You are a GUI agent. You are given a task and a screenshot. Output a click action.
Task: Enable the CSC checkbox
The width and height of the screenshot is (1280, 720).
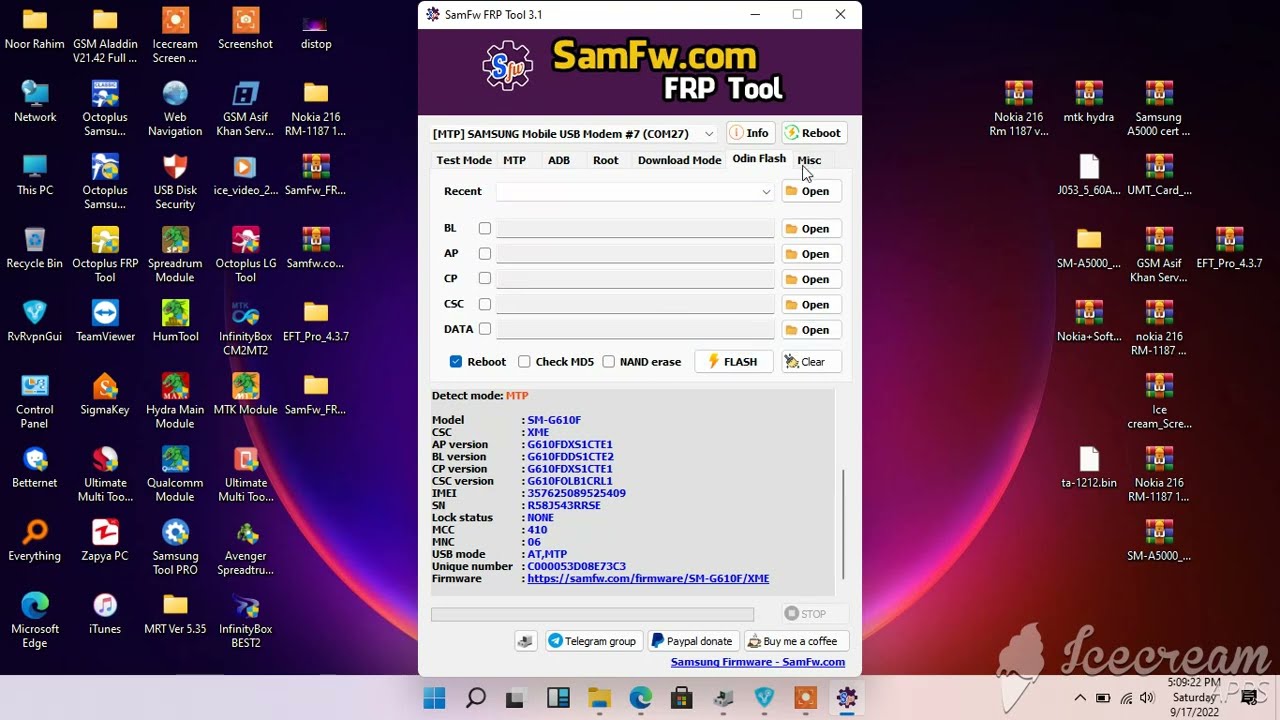point(485,304)
